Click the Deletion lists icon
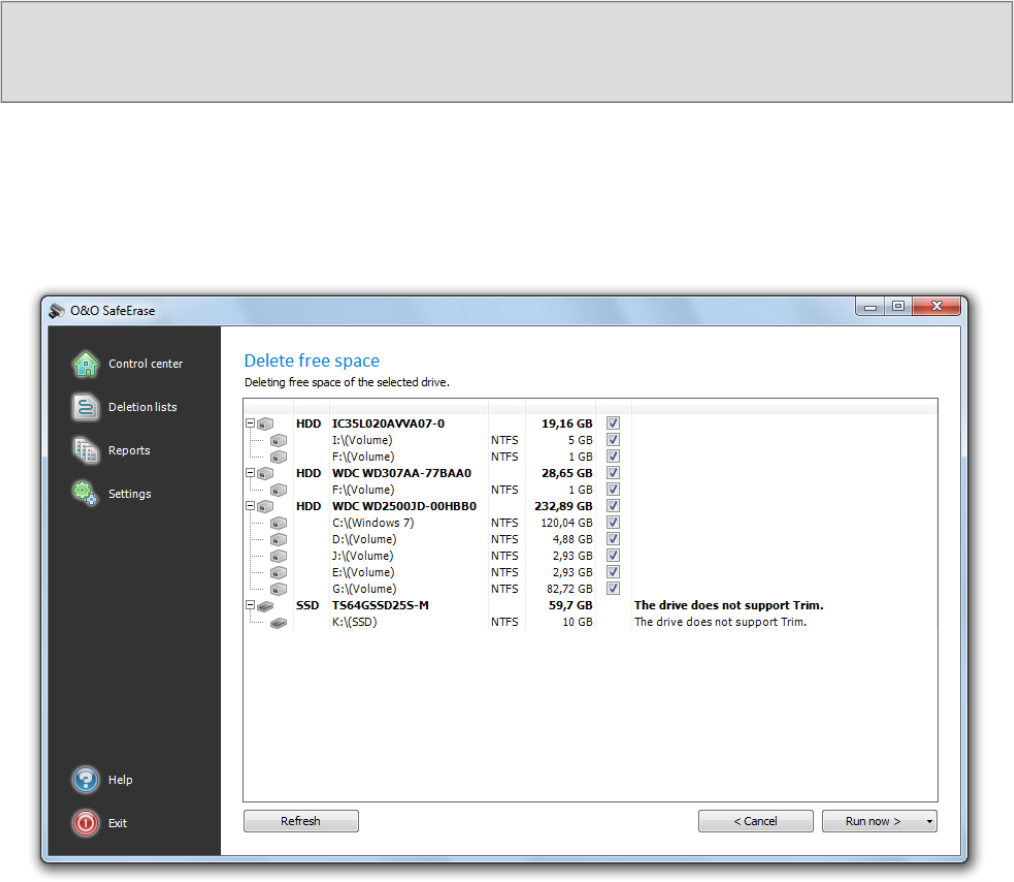This screenshot has width=1014, height=882. click(x=86, y=407)
